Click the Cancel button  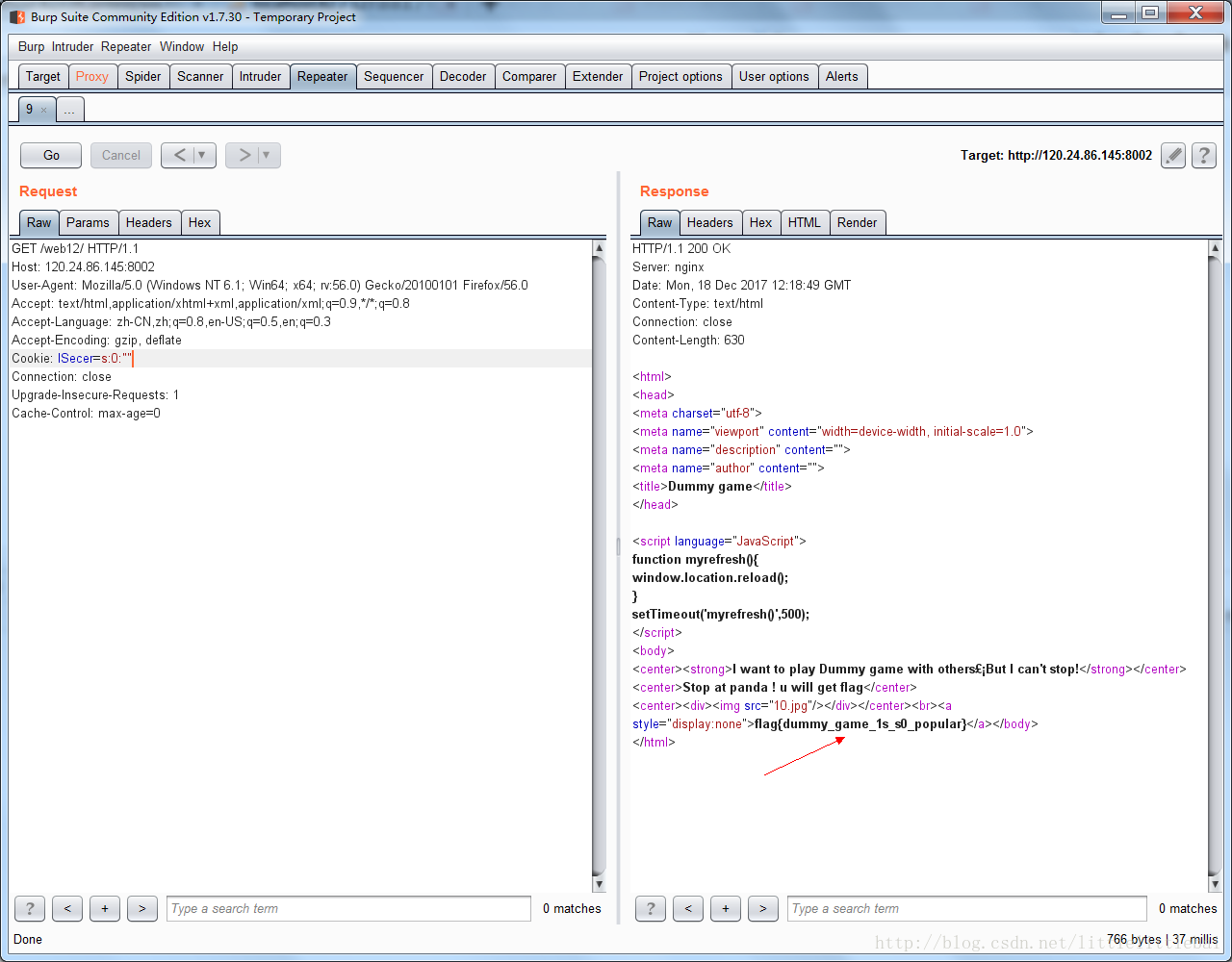tap(121, 155)
